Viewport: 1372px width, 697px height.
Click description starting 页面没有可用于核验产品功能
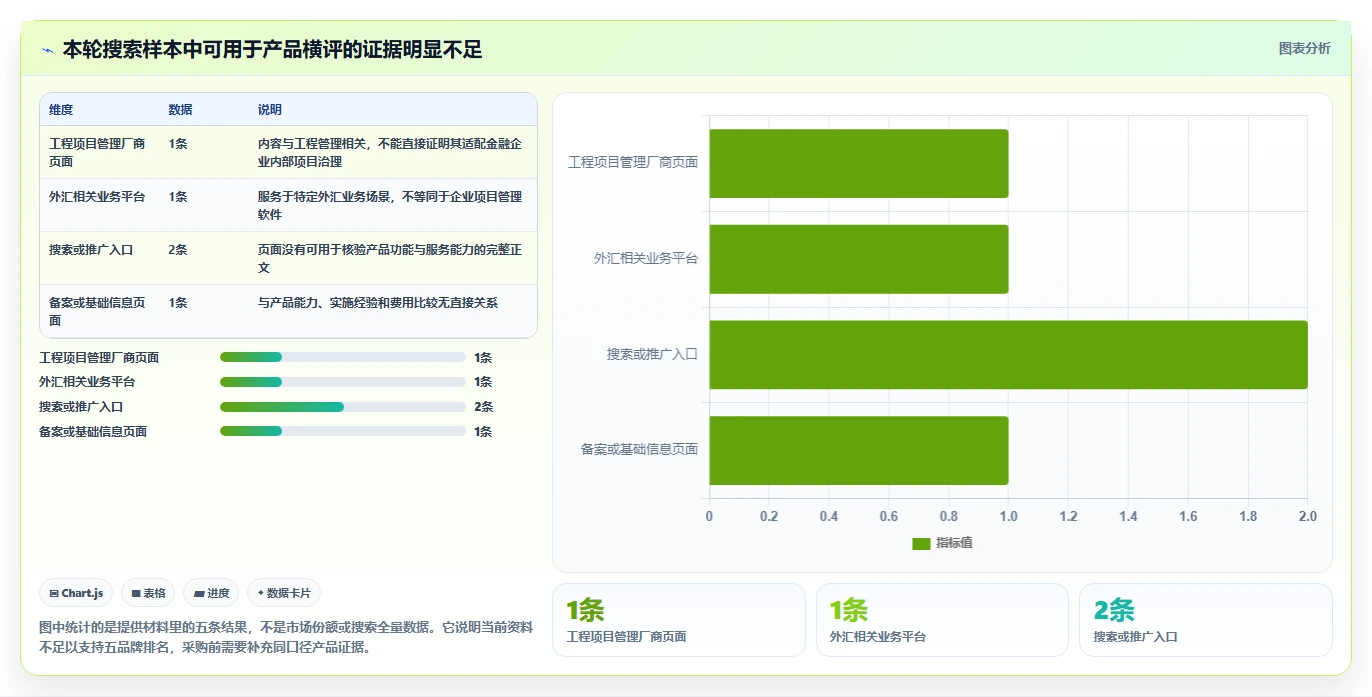[390, 258]
